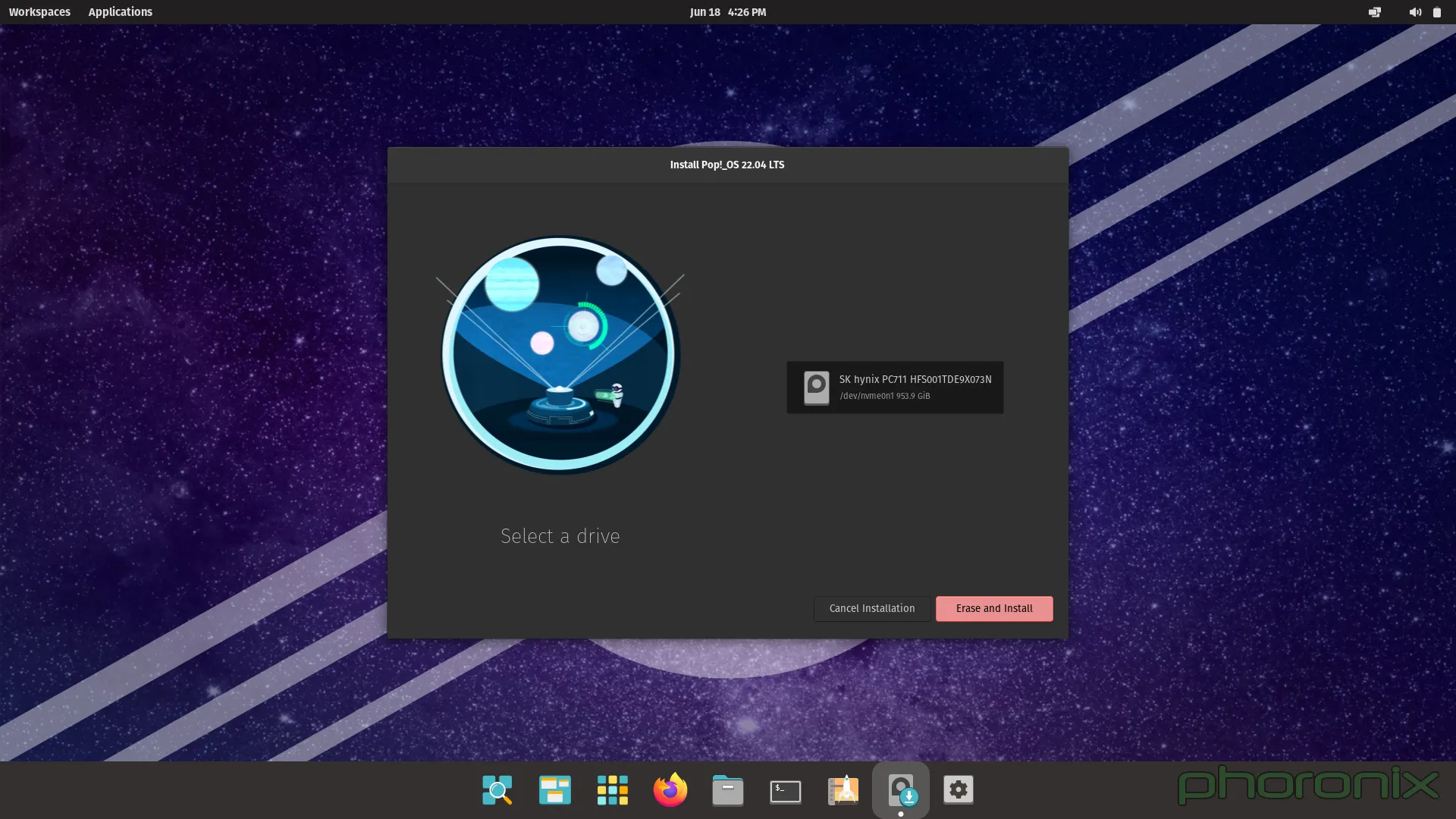
Task: Click the battery indicator tray icon
Action: (1436, 12)
